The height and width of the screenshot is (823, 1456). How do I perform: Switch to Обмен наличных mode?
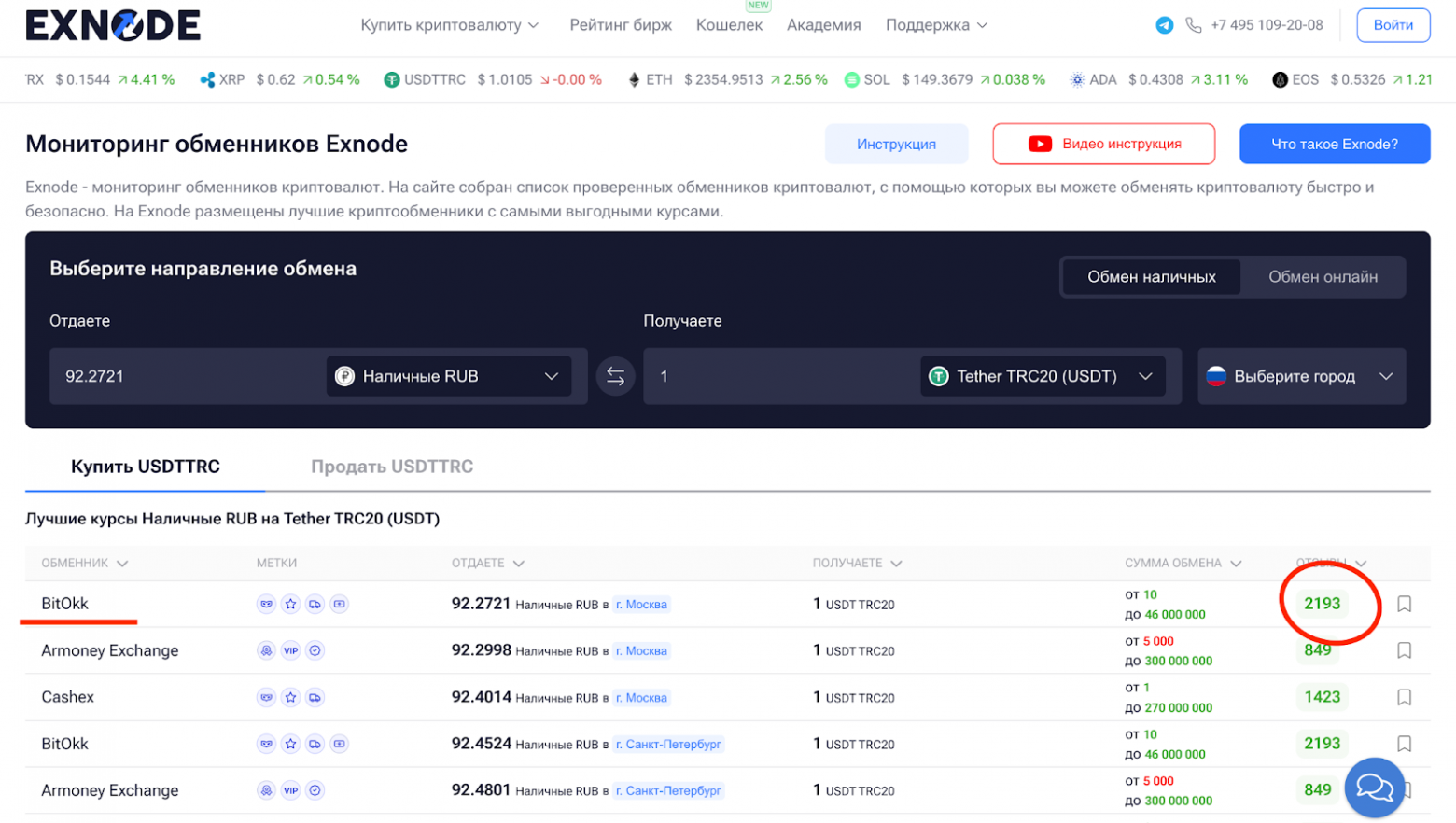(1151, 277)
